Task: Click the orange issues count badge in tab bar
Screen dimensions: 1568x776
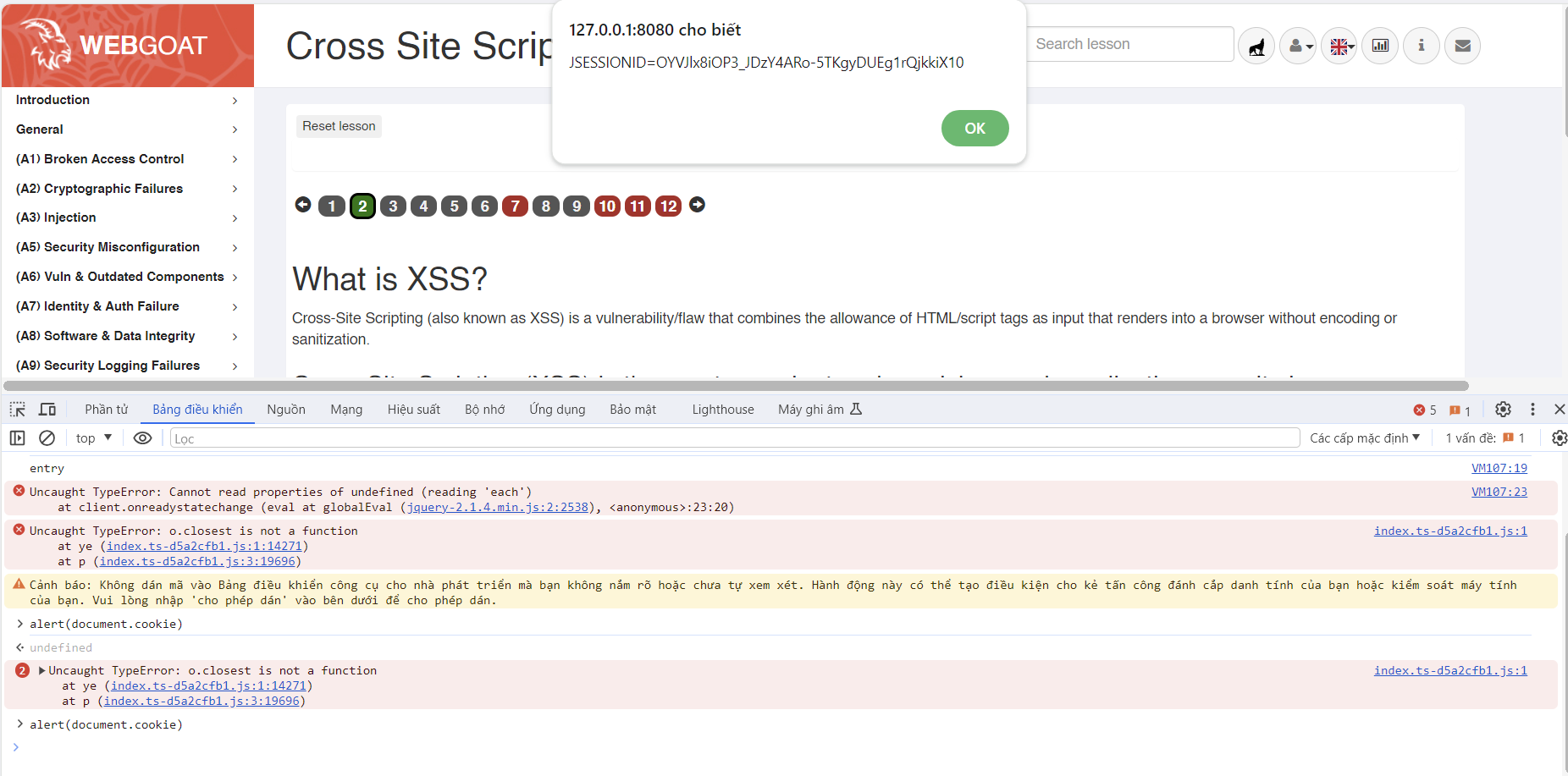Action: [x=1460, y=410]
